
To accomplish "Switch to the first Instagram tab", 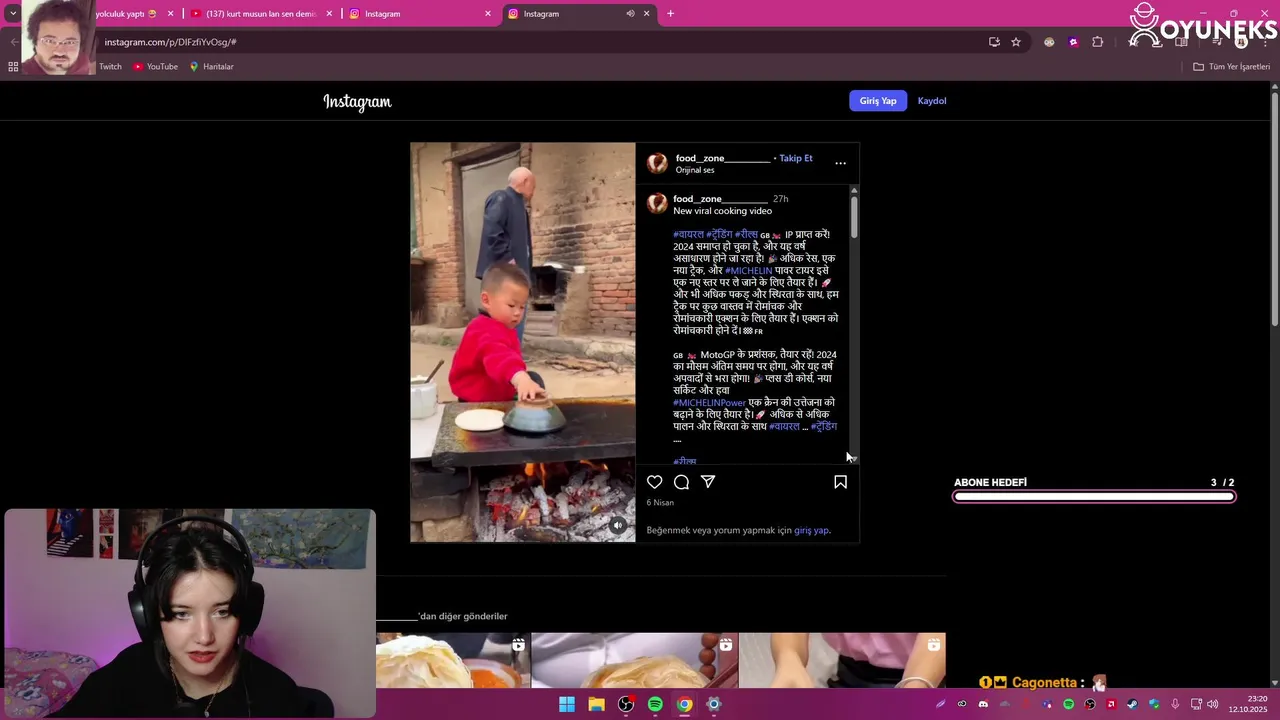I will pyautogui.click(x=420, y=14).
